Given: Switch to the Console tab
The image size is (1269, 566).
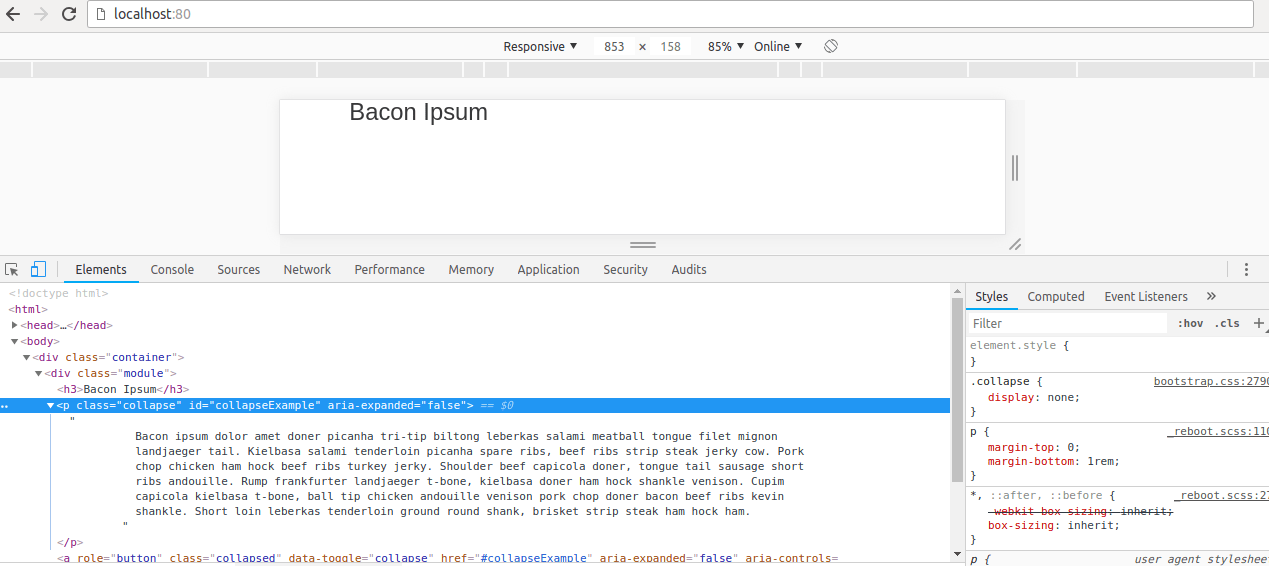Looking at the screenshot, I should pos(172,270).
